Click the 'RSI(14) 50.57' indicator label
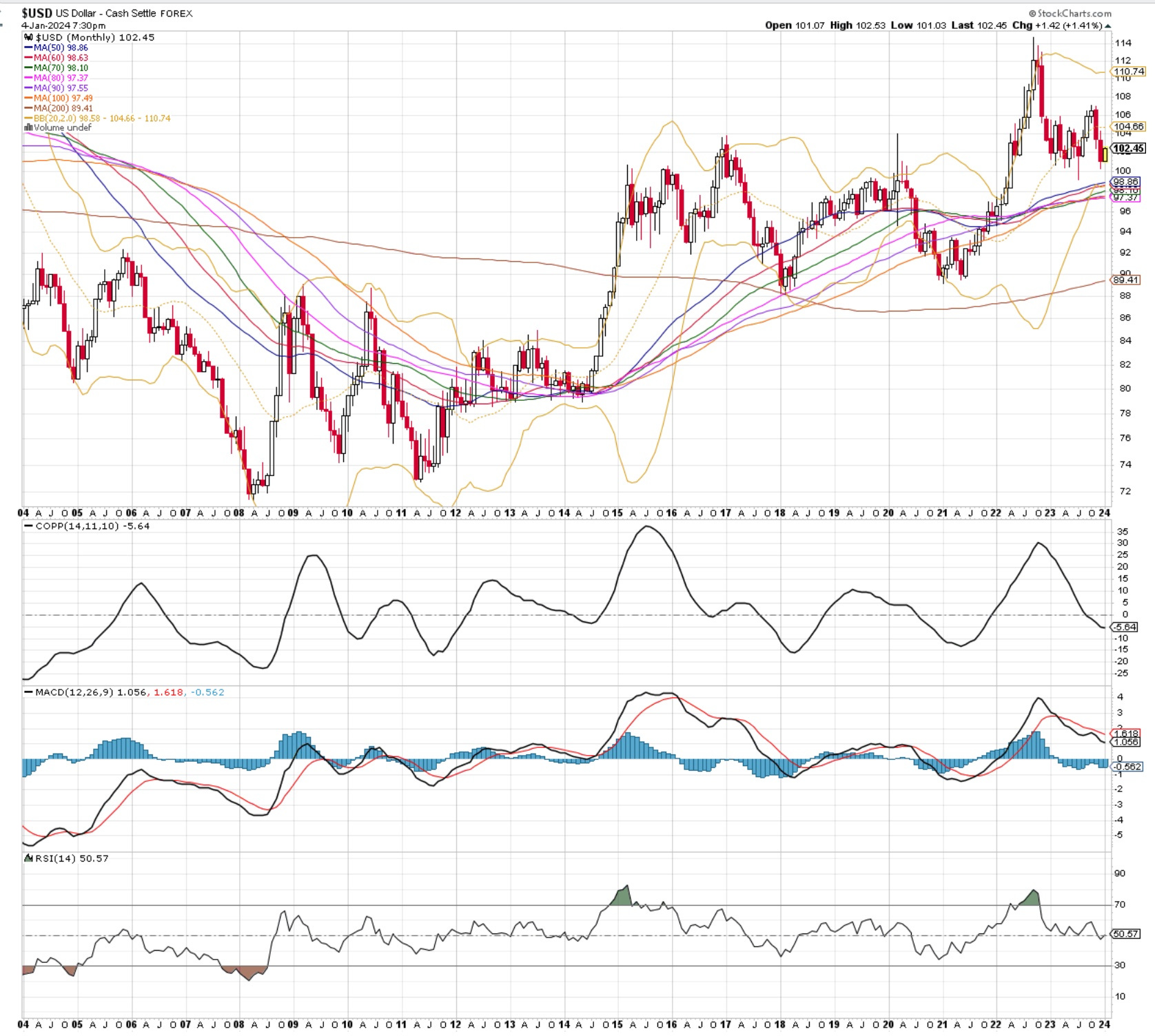The image size is (1155, 1036). tap(72, 858)
